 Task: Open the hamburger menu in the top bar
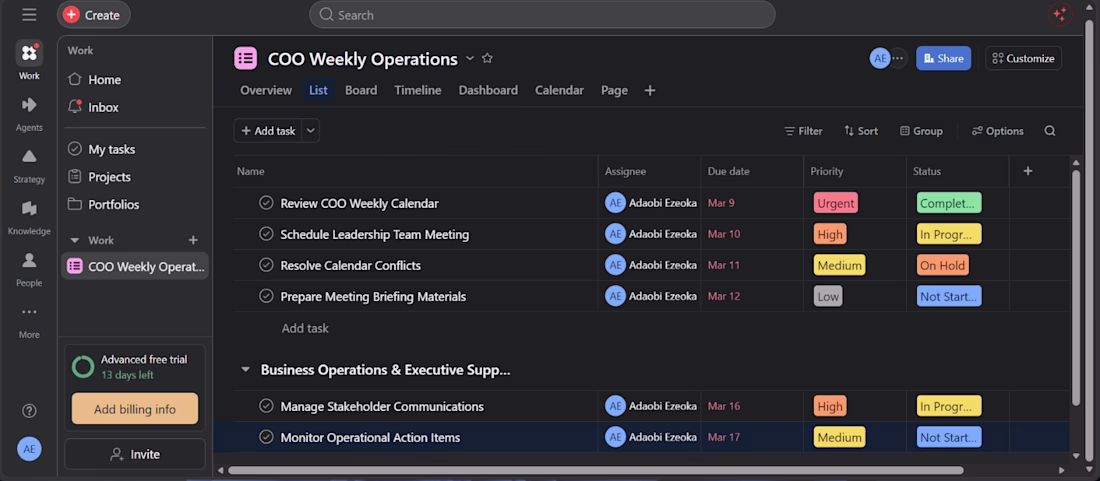click(29, 15)
